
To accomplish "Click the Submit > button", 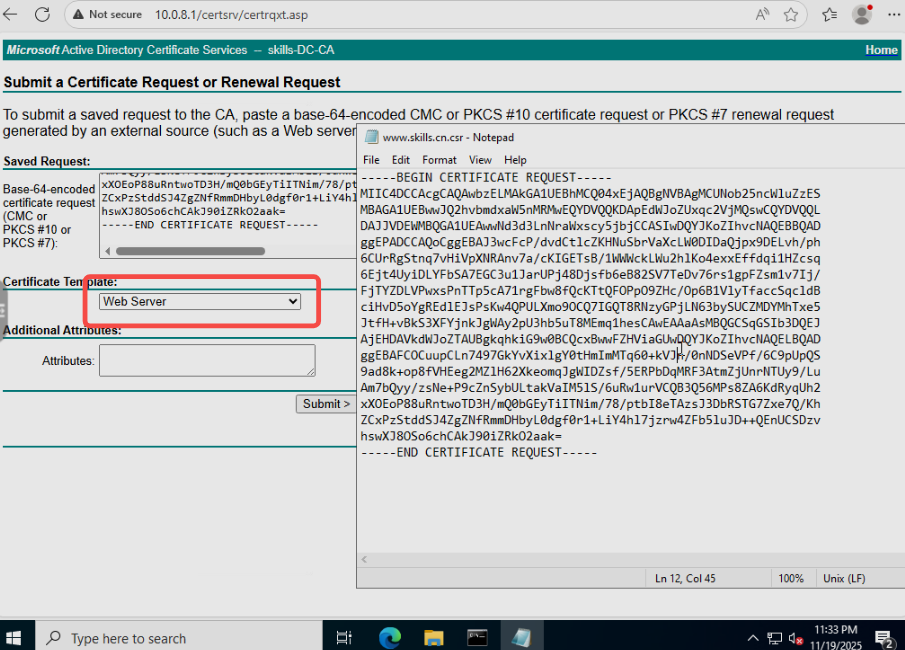I will (x=326, y=404).
